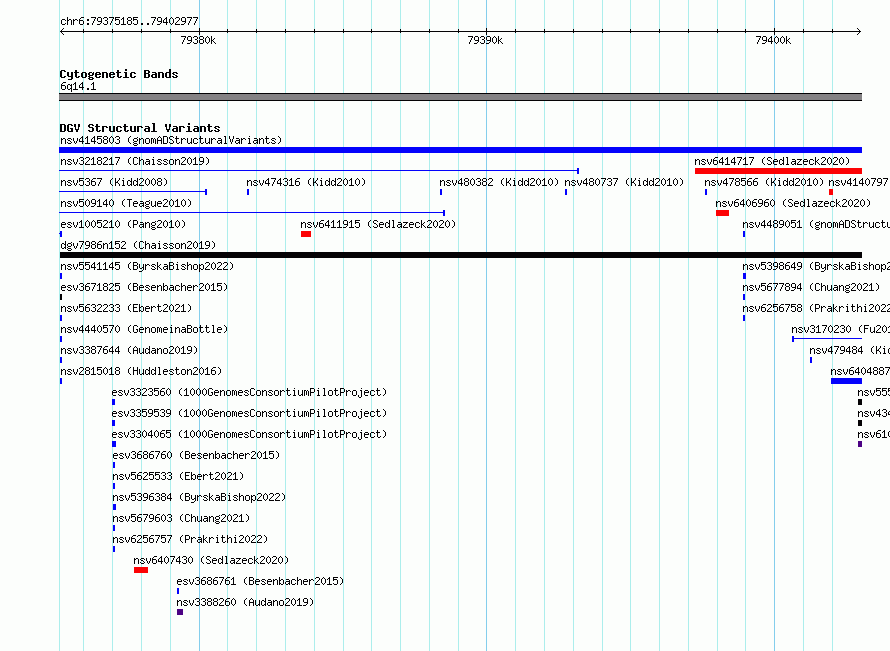This screenshot has height=651, width=890.
Task: Click esv1005210 (Pang2010) label
Action: click(123, 224)
